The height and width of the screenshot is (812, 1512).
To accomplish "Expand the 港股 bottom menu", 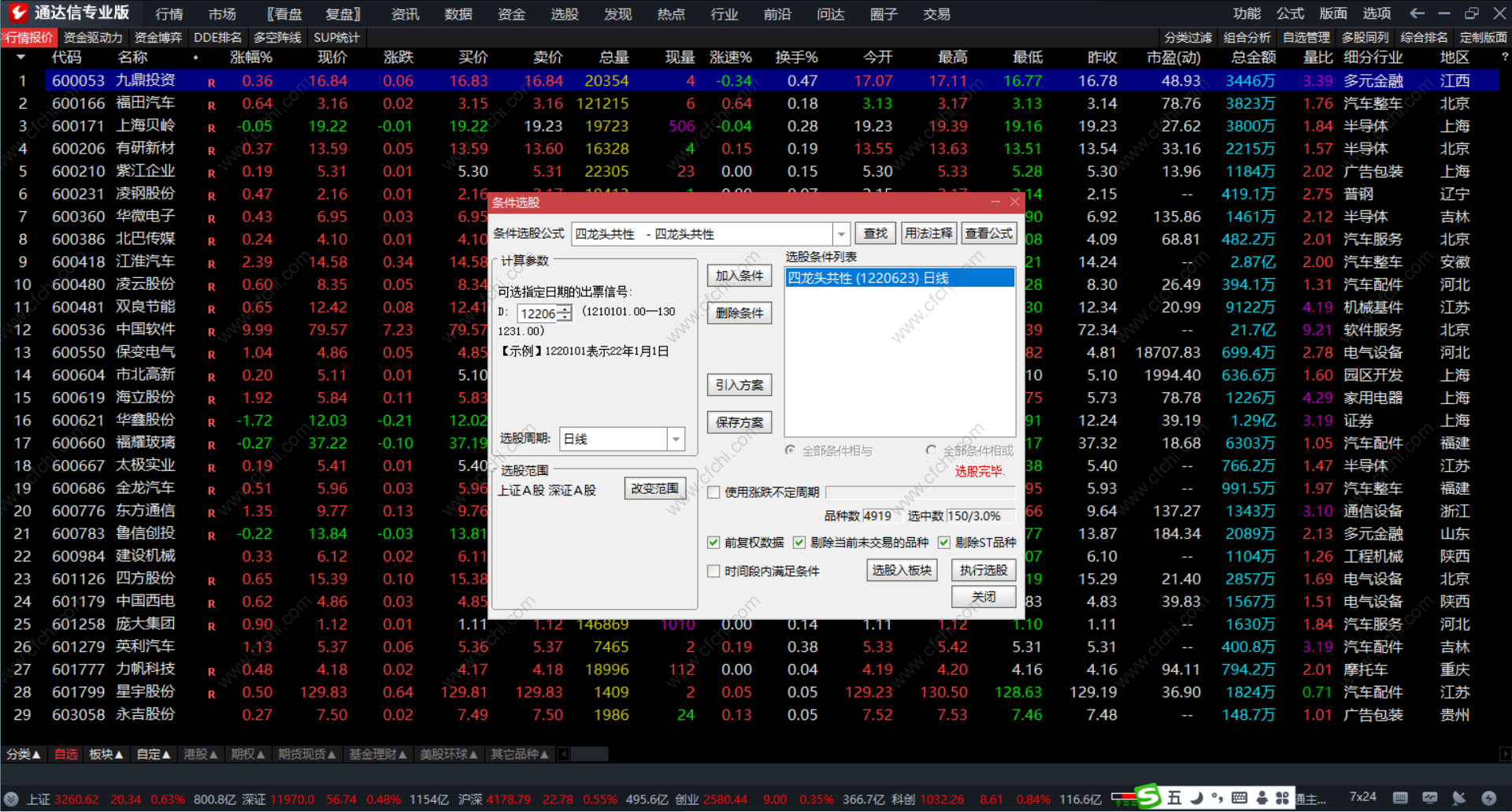I will tap(201, 755).
